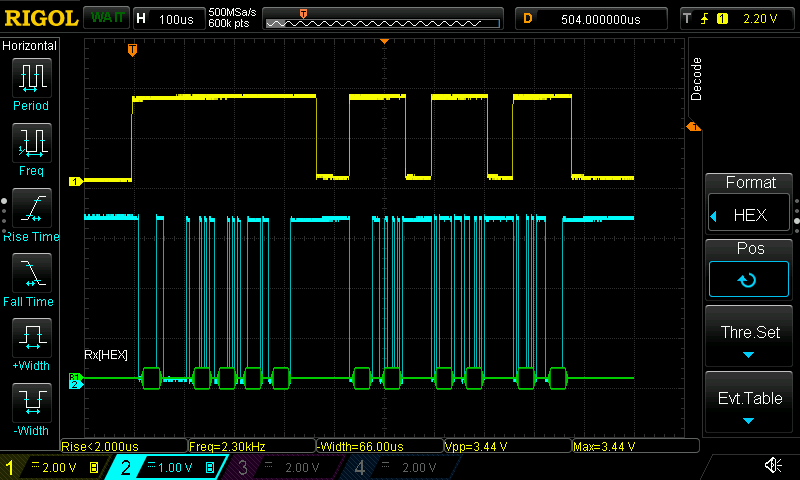Select the Rise Time measurement icon
Viewport: 800px width, 480px height.
(x=32, y=208)
